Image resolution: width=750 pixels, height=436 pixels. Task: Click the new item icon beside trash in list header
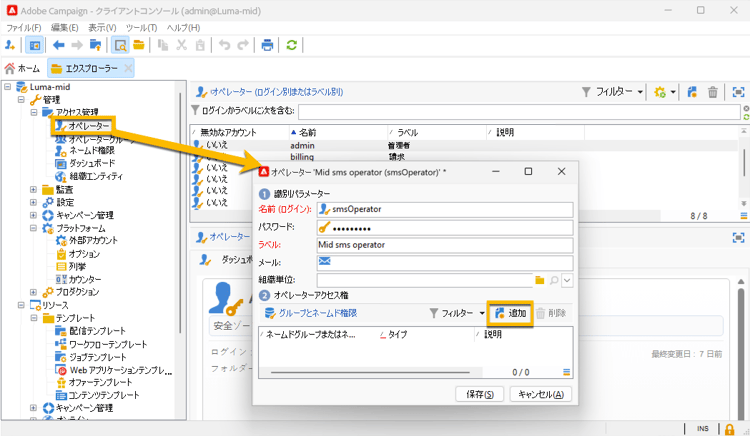coord(692,92)
